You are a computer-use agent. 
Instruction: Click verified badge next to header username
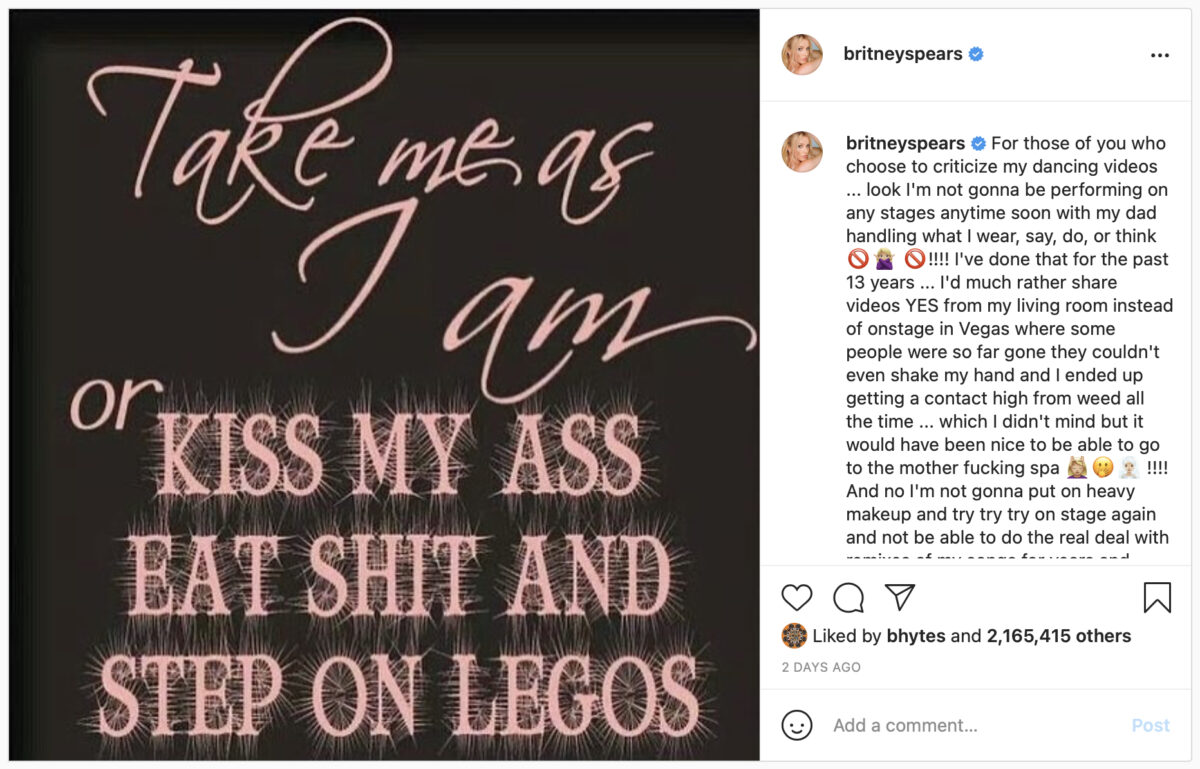pyautogui.click(x=977, y=55)
